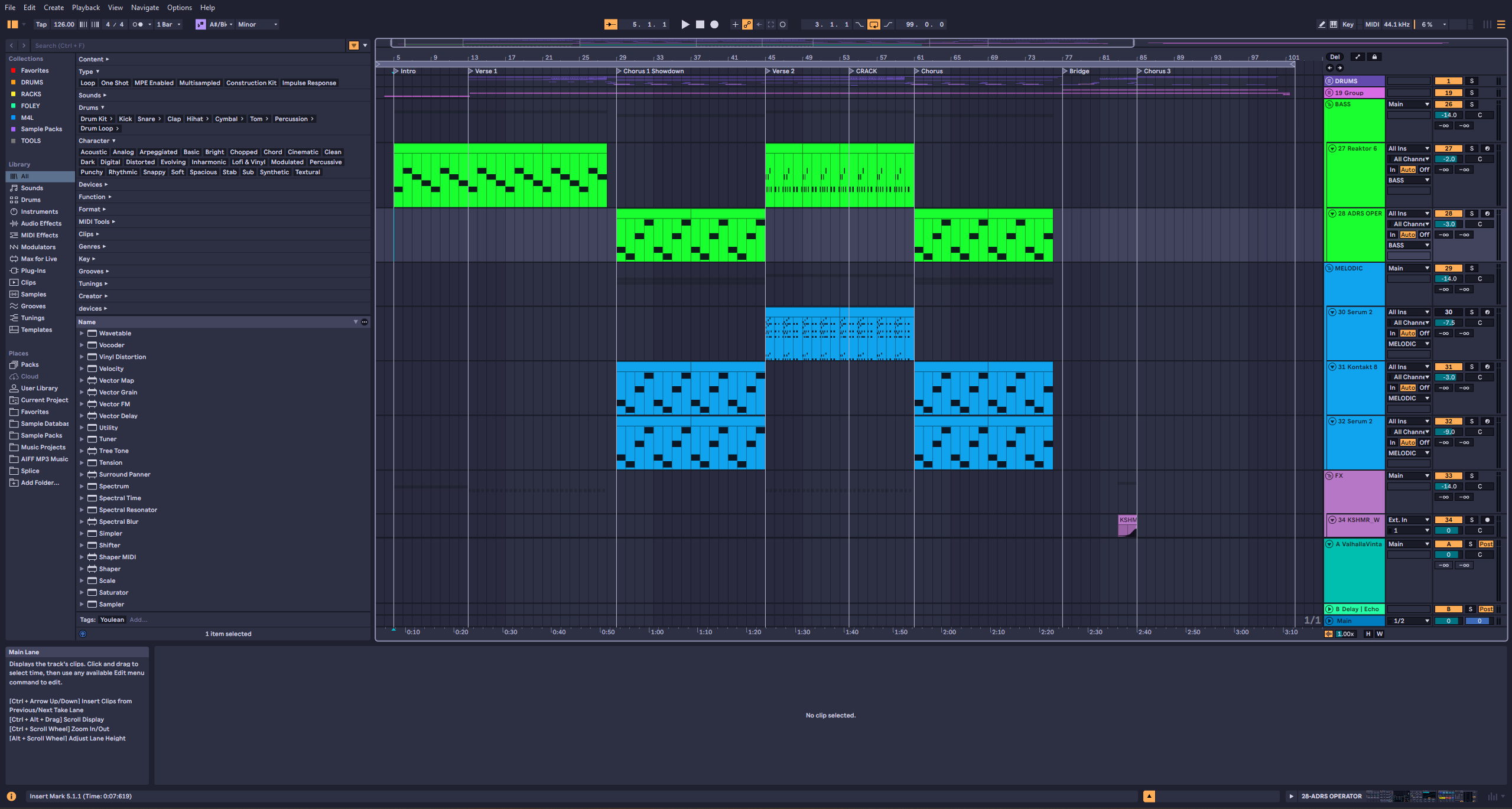
Task: Click the Del button above the track headers
Action: click(x=1335, y=57)
